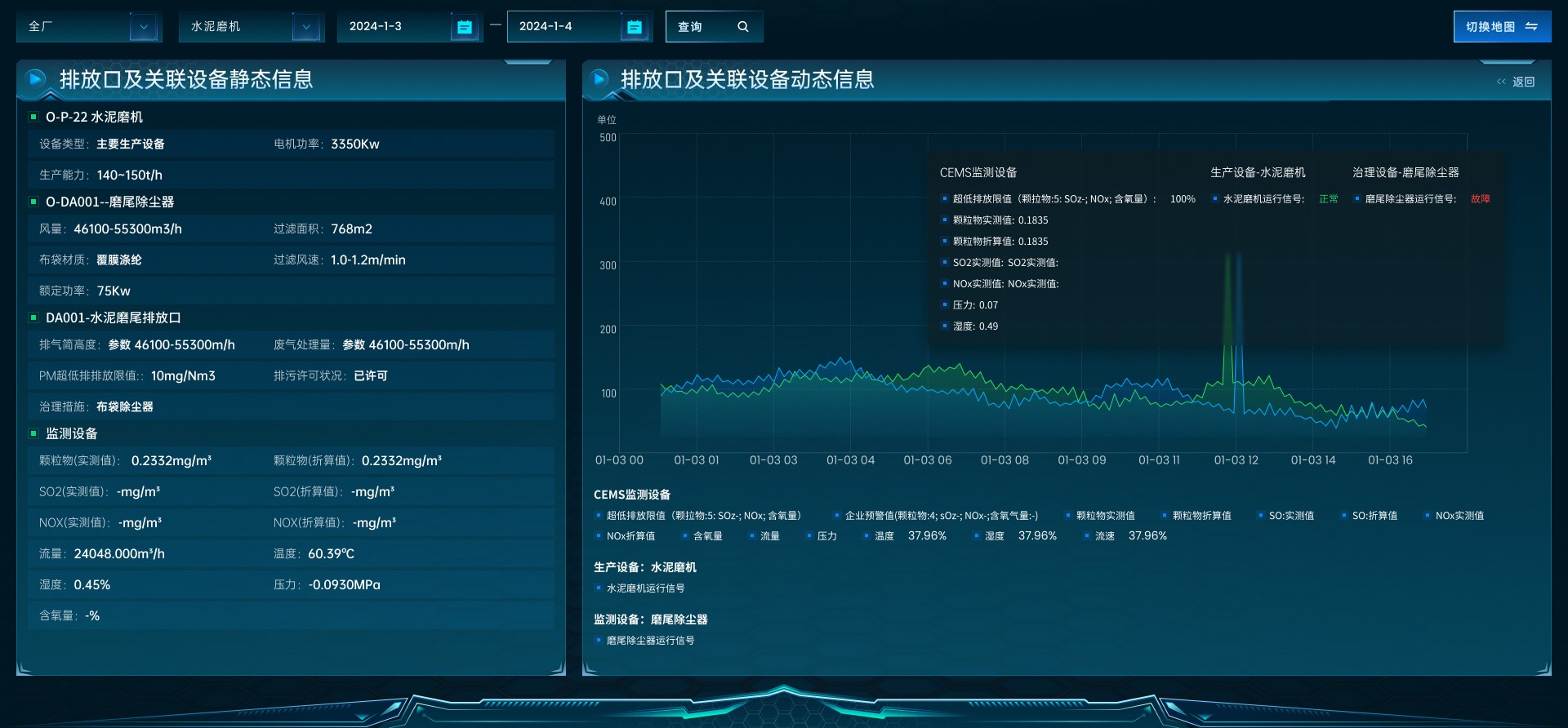Open the end date calendar picker icon

pyautogui.click(x=634, y=27)
